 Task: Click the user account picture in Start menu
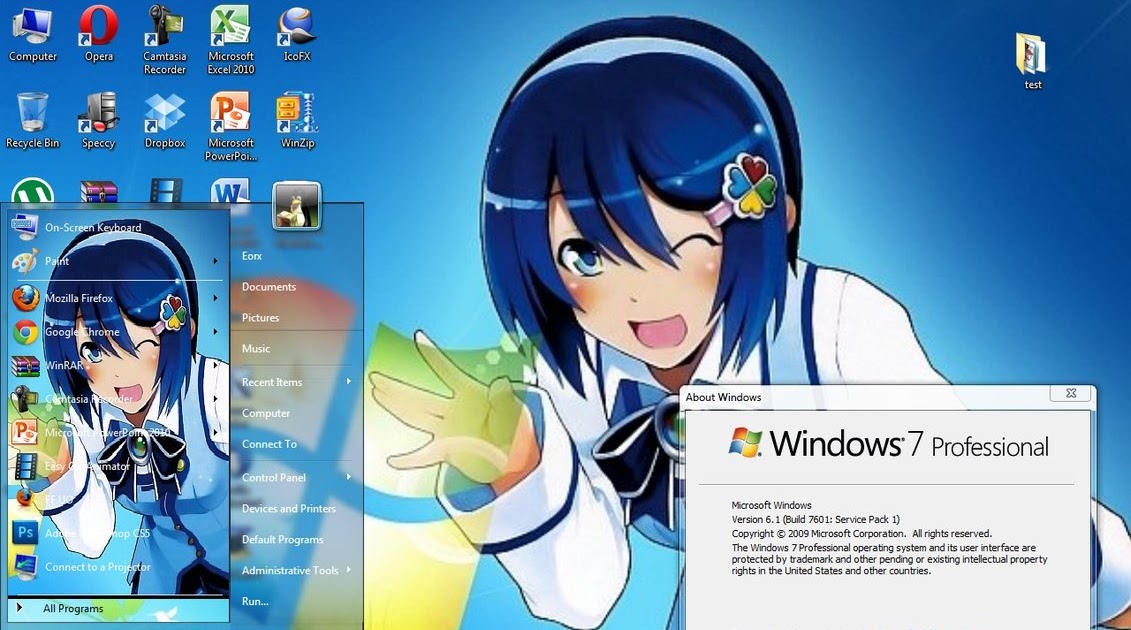296,206
